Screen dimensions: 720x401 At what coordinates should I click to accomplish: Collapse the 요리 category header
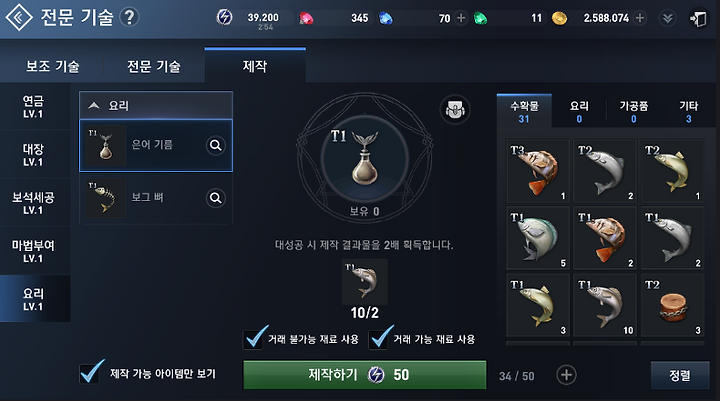point(156,105)
